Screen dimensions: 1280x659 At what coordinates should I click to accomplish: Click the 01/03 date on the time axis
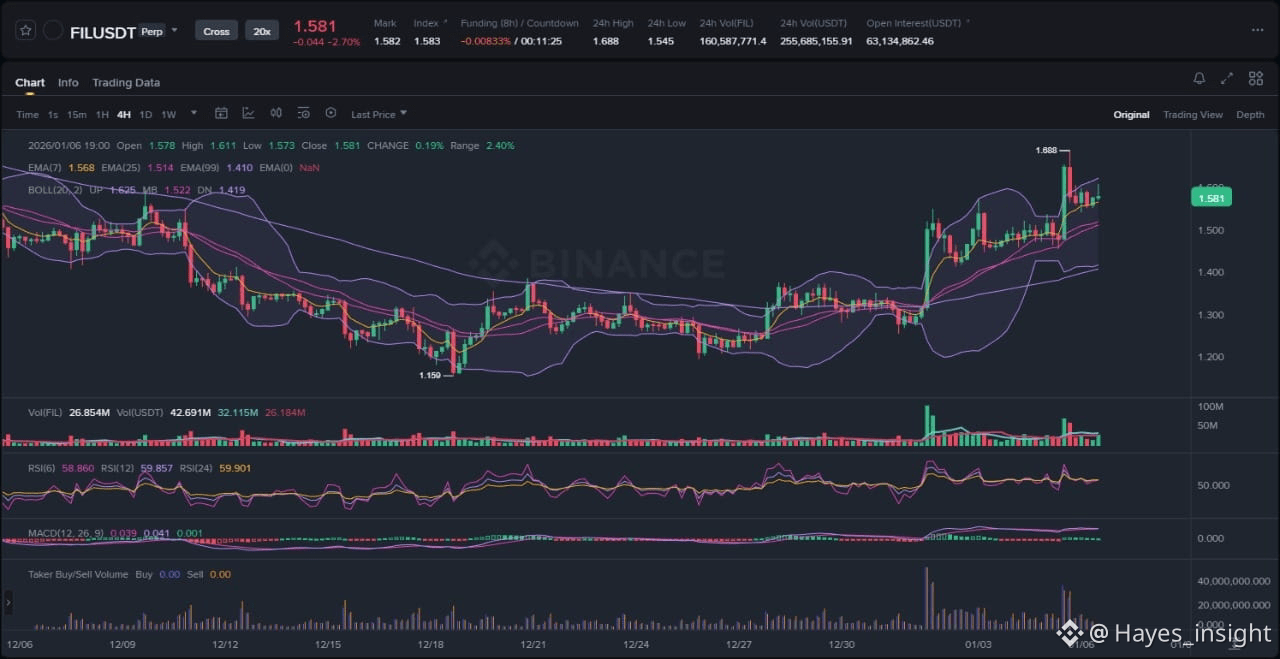click(978, 645)
